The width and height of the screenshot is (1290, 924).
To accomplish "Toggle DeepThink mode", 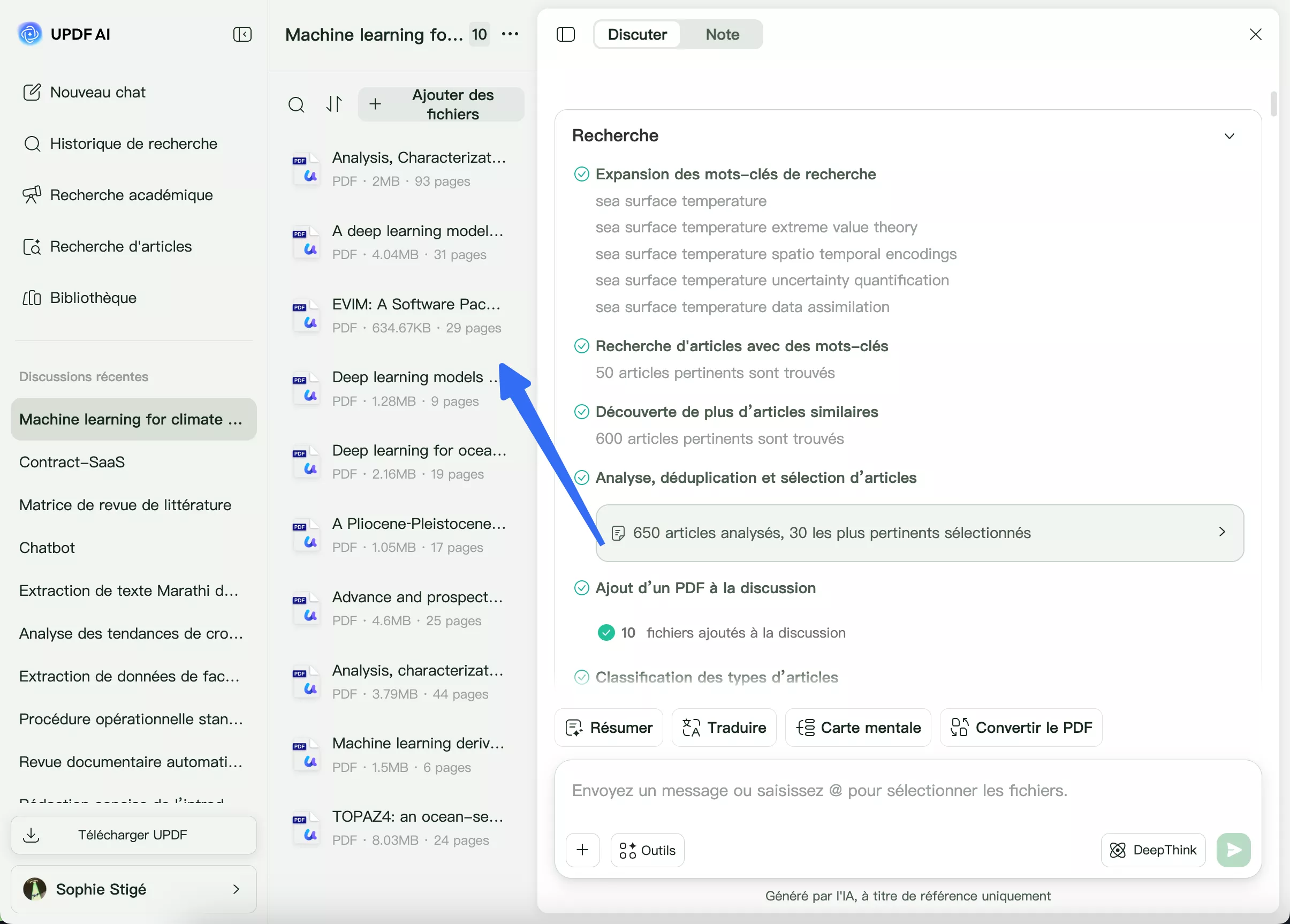I will (1153, 850).
